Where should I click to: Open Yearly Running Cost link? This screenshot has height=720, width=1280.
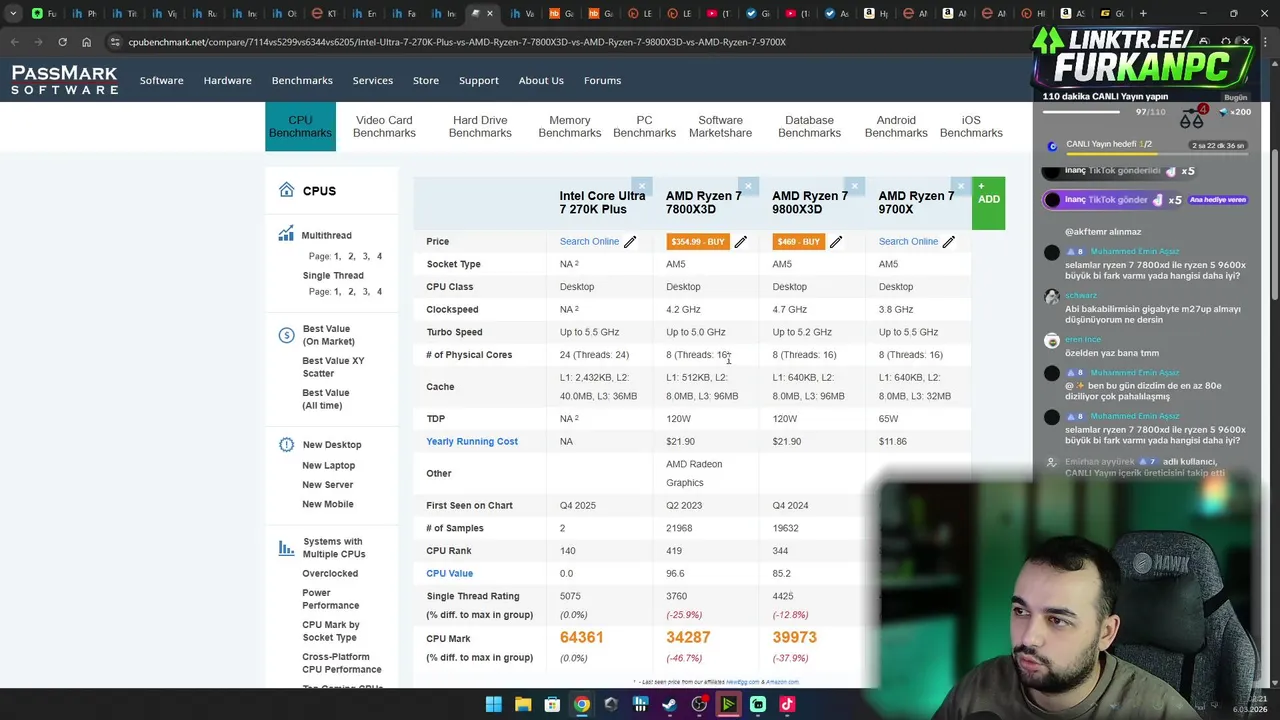tap(472, 441)
